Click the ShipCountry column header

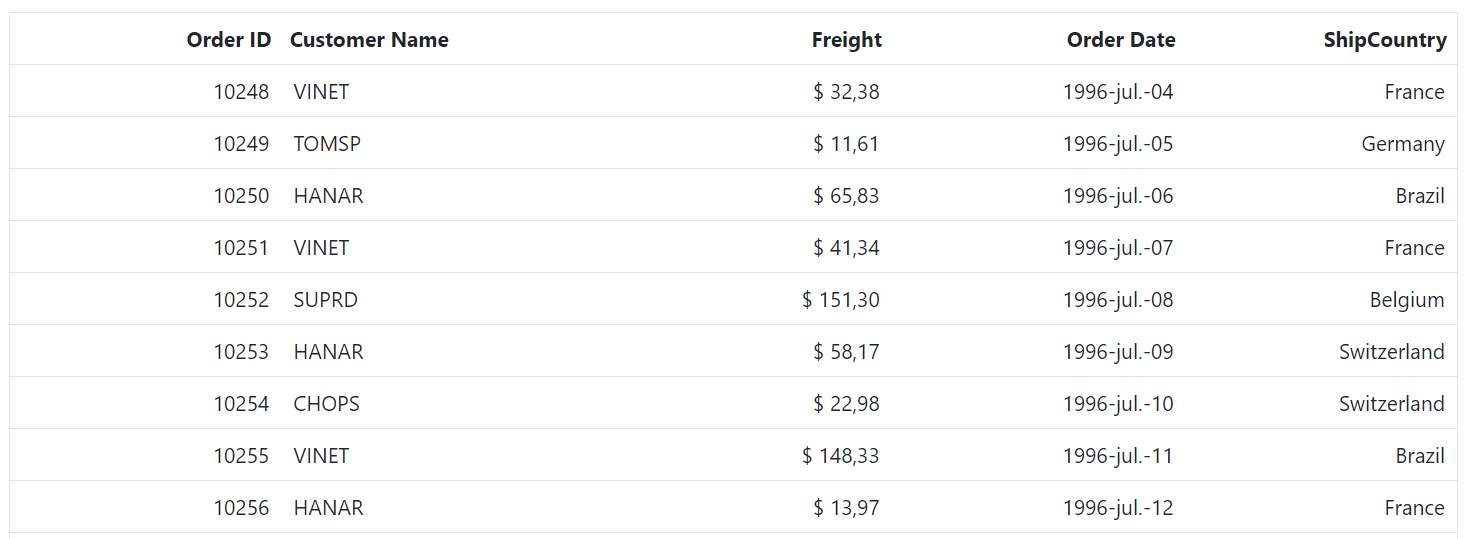[1384, 40]
